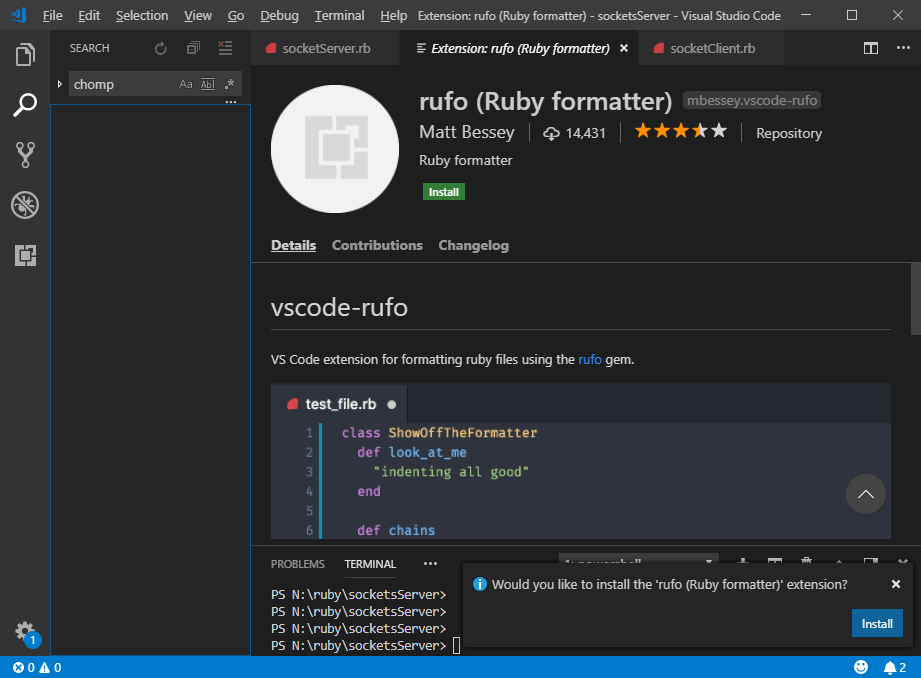Open editor More Actions menu
The image size is (921, 678).
[903, 48]
